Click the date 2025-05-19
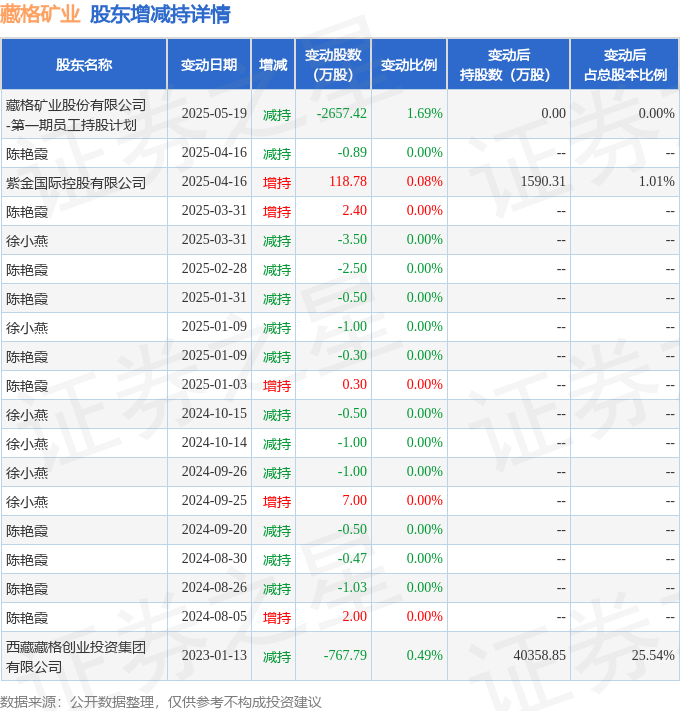680x711 pixels. point(214,113)
